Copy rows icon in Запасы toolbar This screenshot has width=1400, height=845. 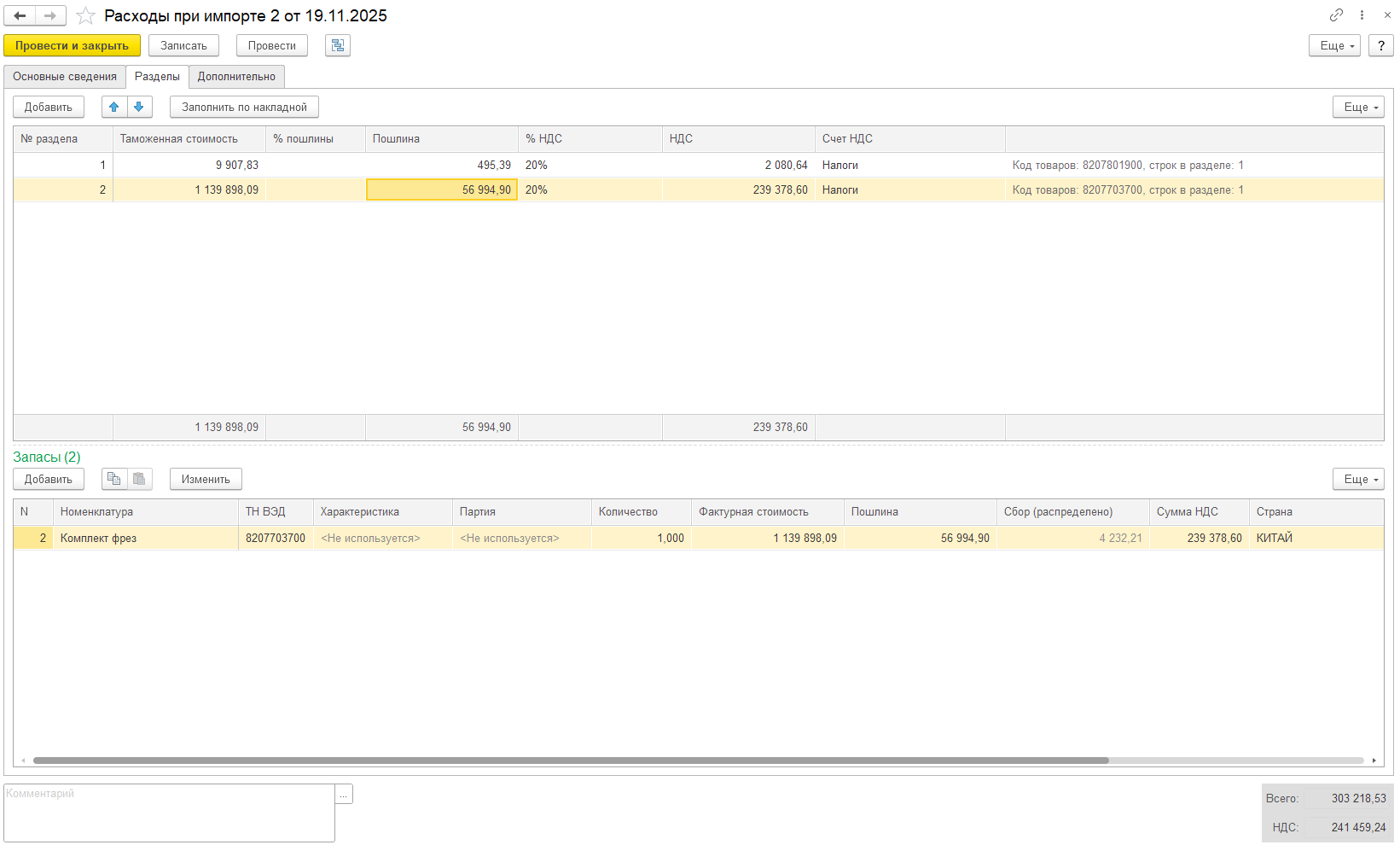pyautogui.click(x=114, y=479)
